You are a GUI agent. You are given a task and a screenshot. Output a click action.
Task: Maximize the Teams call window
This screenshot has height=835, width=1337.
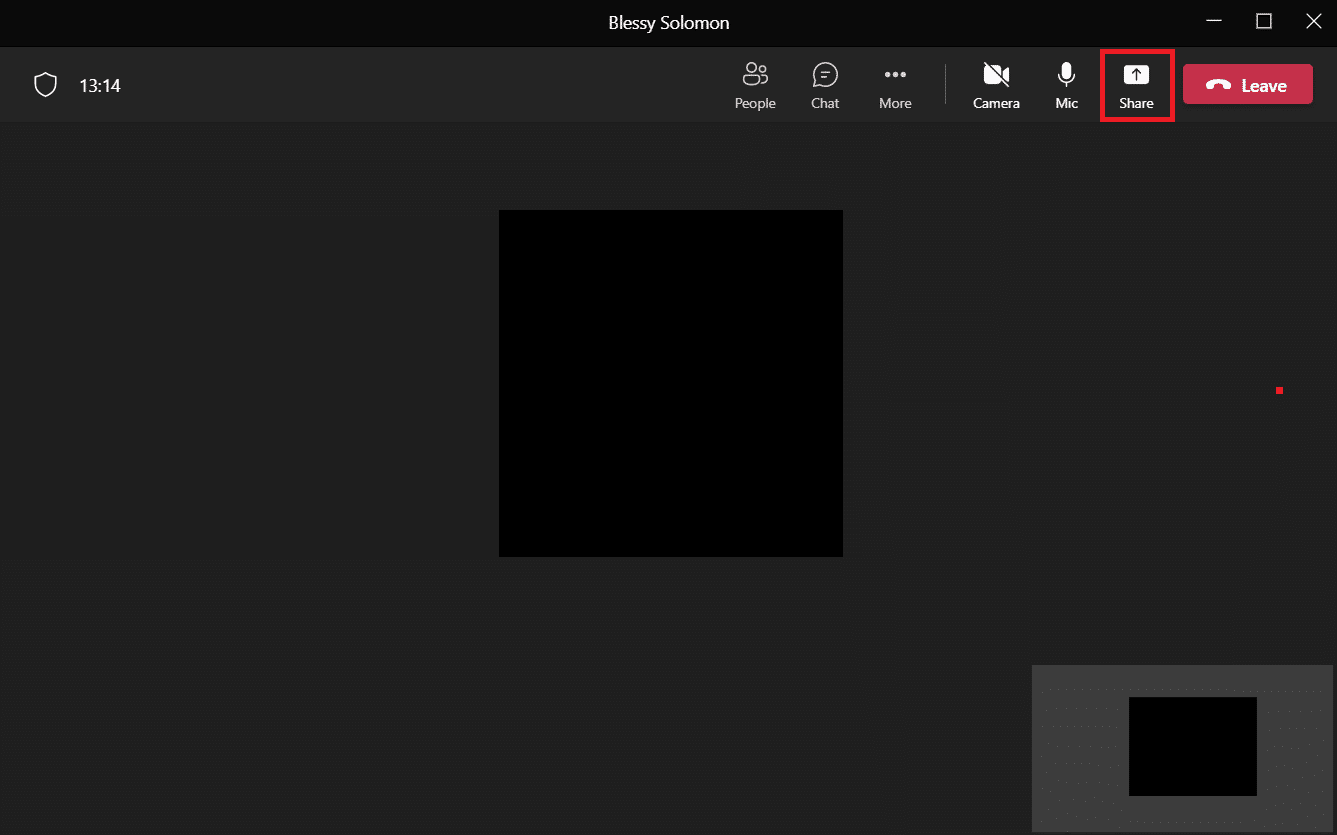coord(1264,21)
